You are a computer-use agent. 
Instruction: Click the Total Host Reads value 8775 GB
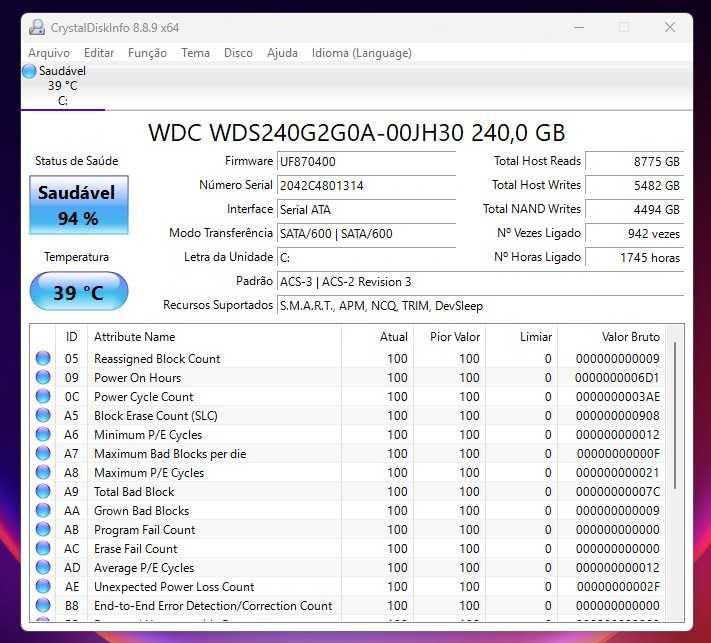635,161
